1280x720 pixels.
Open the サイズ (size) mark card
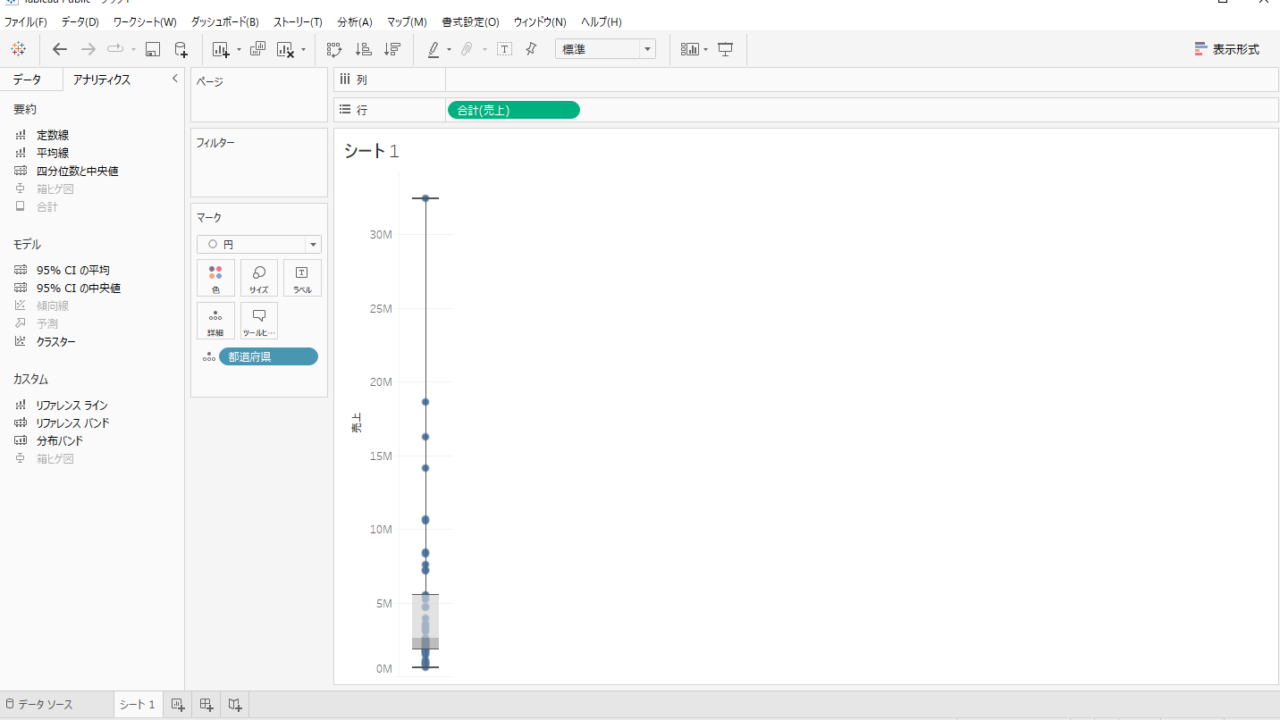[259, 278]
